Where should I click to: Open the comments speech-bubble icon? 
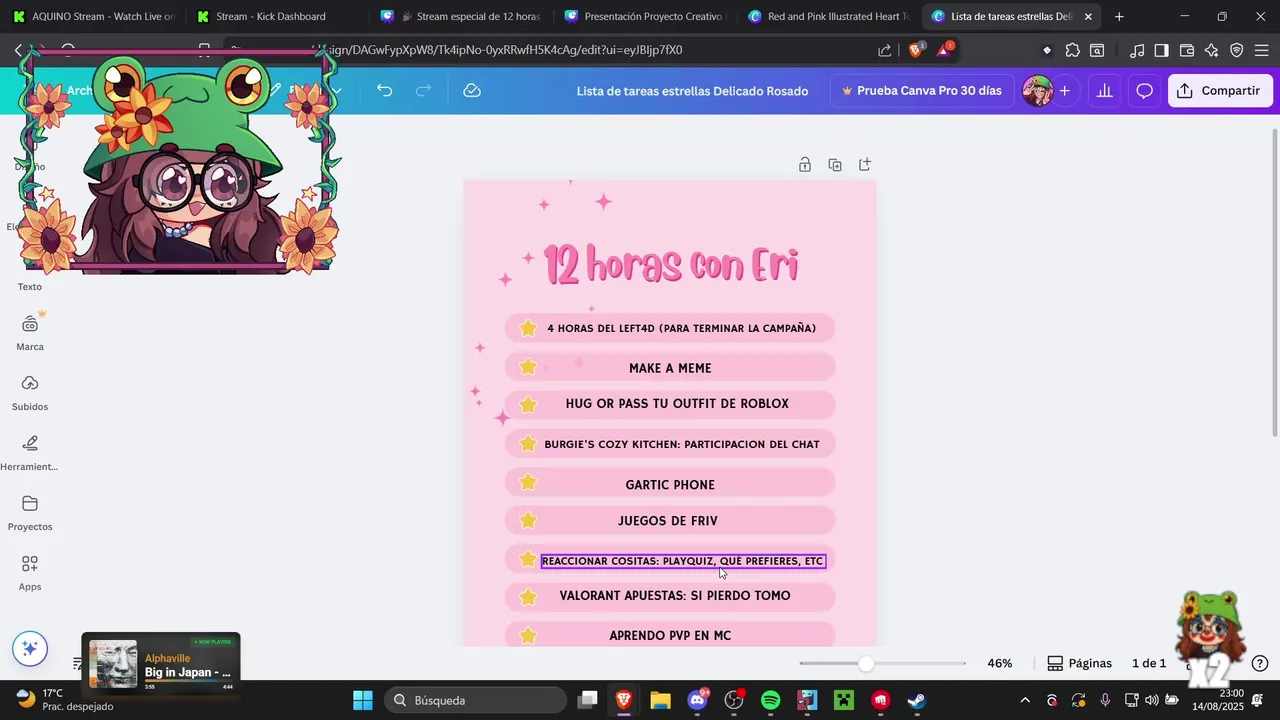click(1145, 91)
